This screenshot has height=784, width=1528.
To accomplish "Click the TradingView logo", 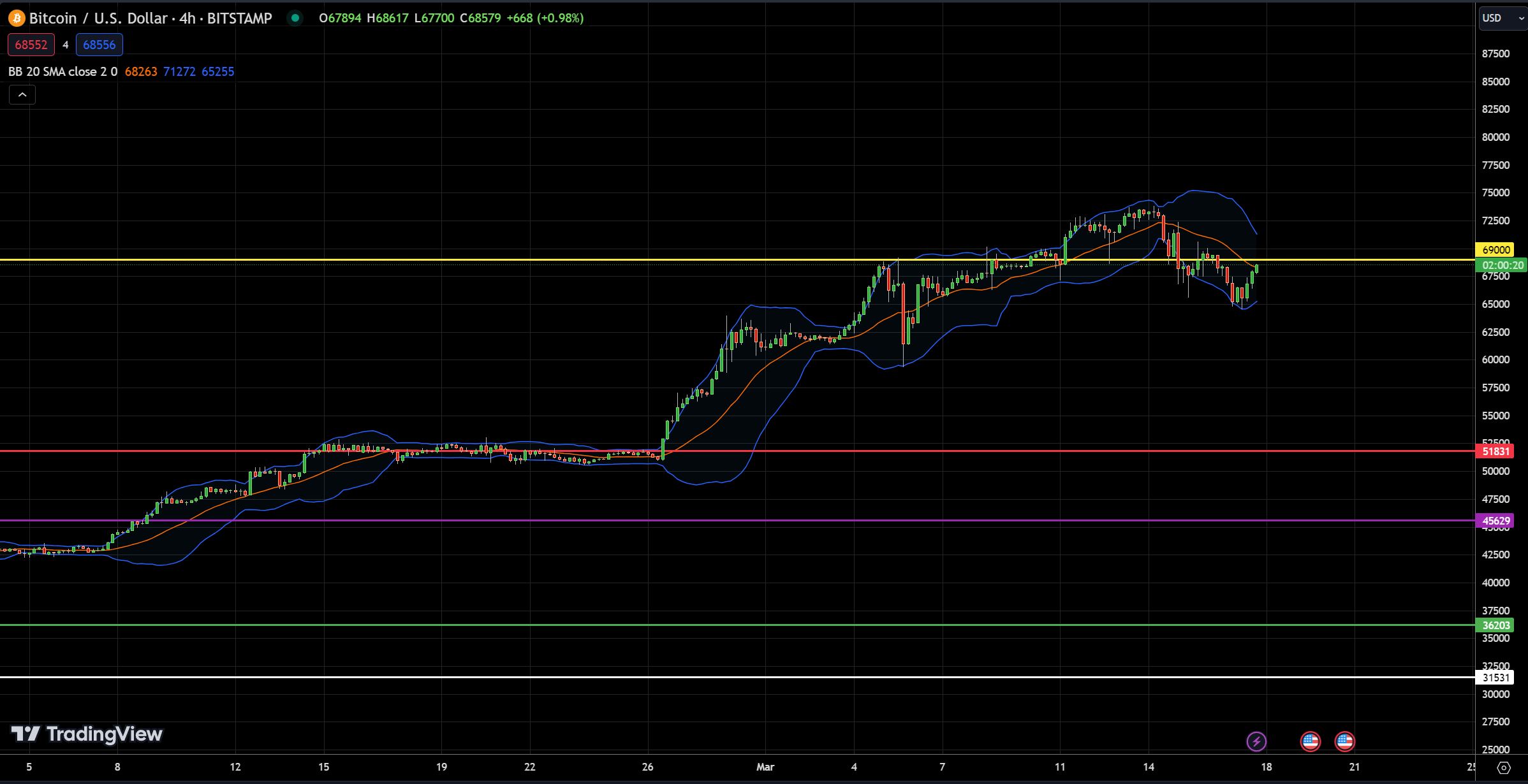I will pos(87,734).
